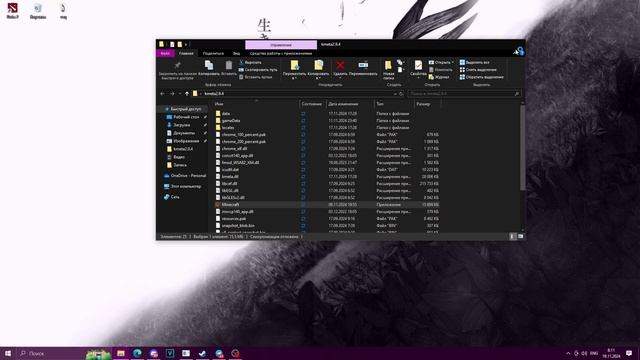Screen dimensions: 640x360
Task: Open the Windows Start button
Action: tap(8, 353)
